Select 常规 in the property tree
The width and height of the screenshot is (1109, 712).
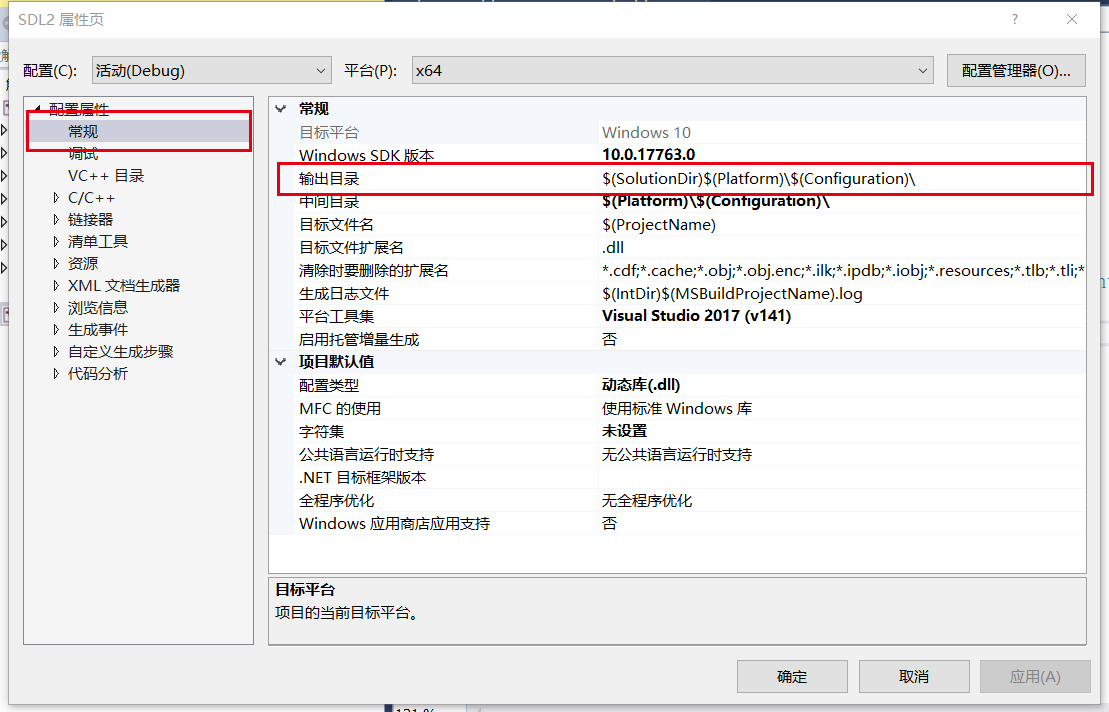83,132
